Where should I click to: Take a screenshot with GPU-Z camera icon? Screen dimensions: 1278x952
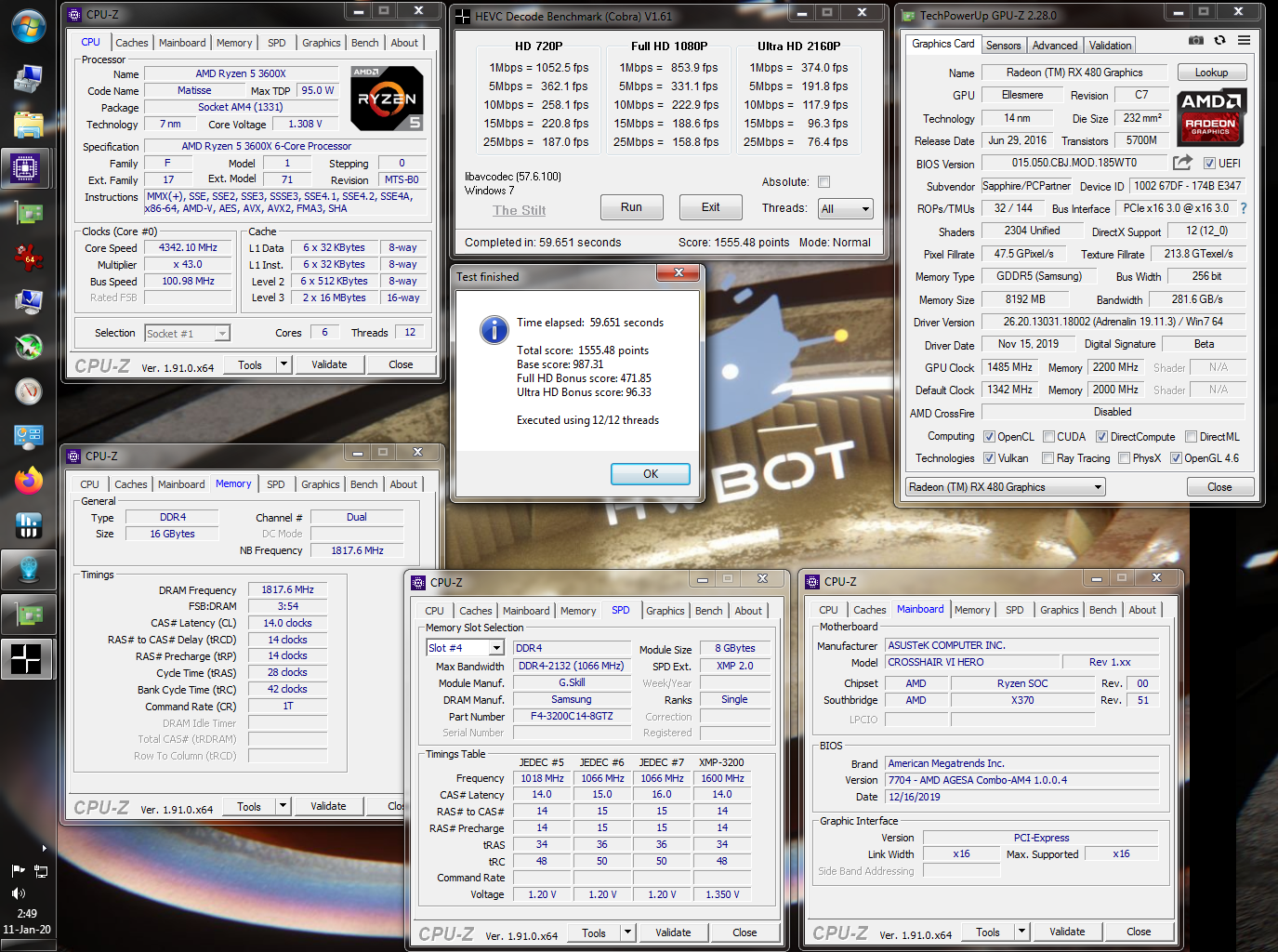point(1196,40)
